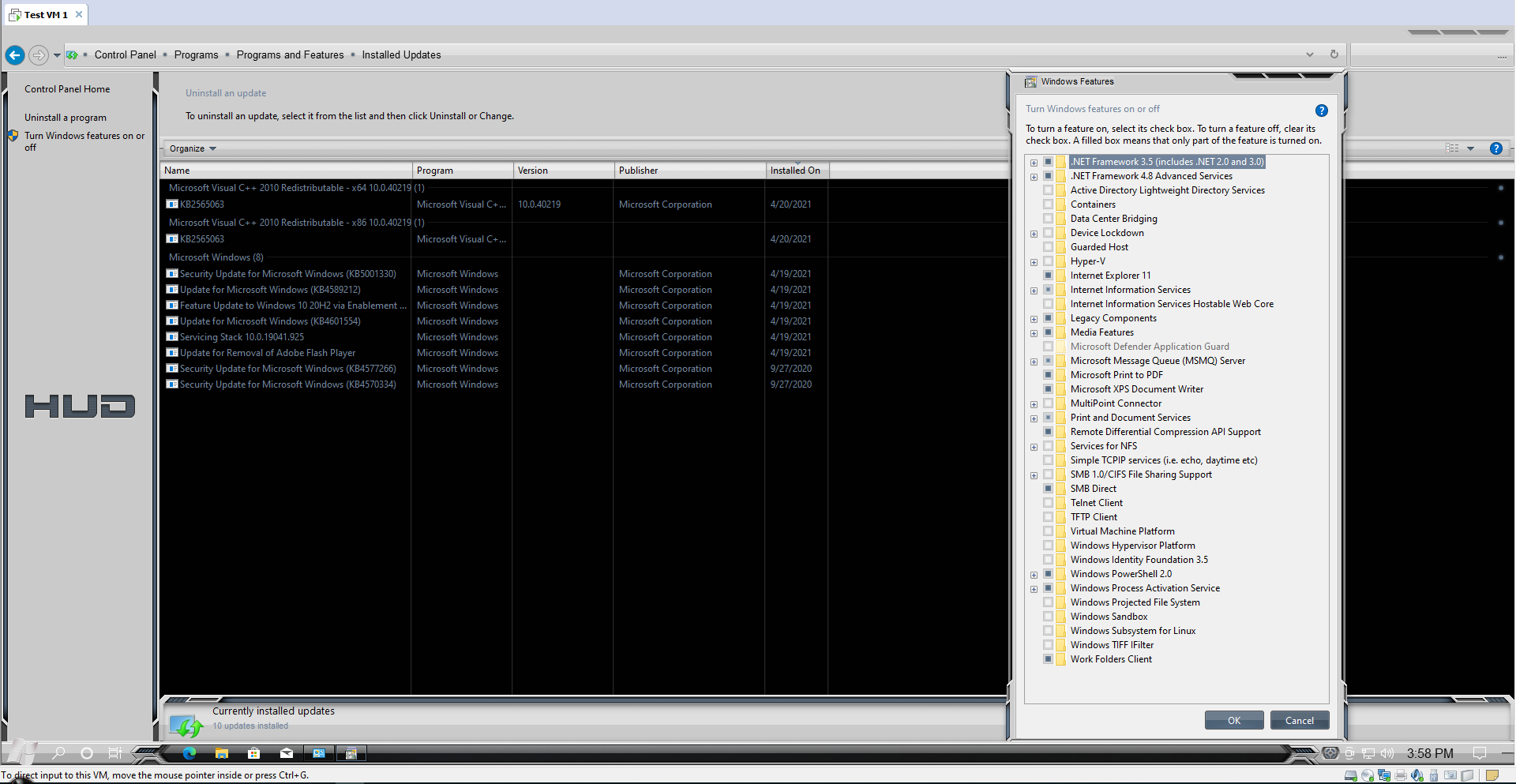Click the grayed Forward navigation arrow

point(38,55)
